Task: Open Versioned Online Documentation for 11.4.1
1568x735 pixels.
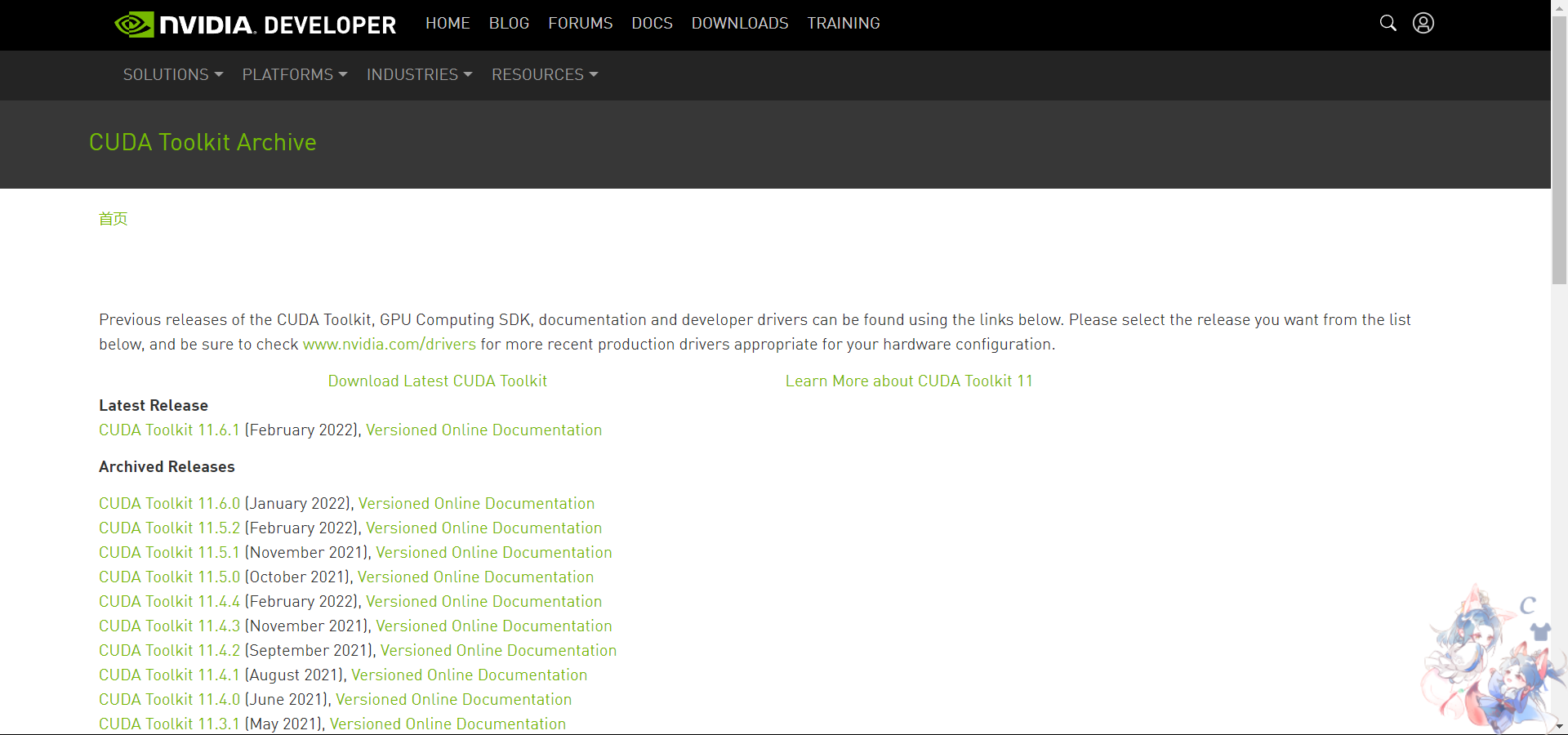Action: [470, 675]
